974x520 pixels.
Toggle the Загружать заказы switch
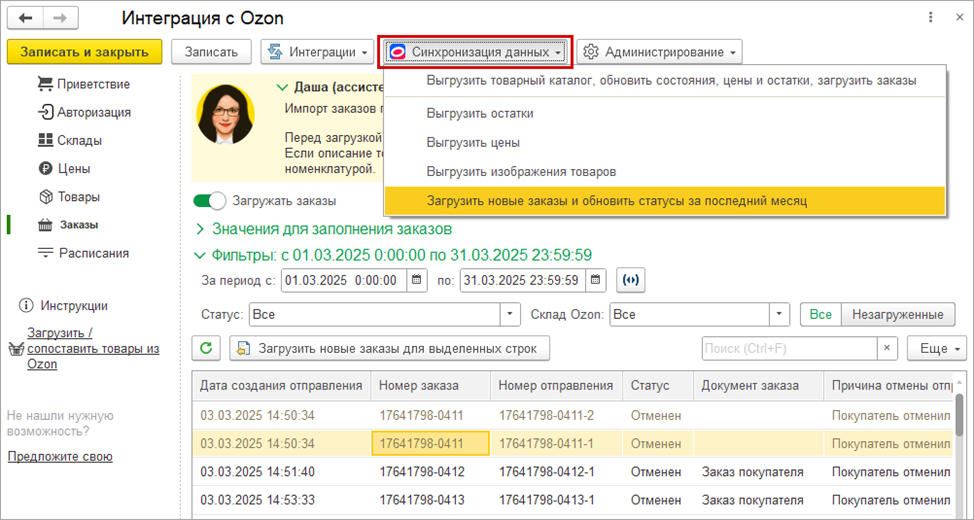210,201
